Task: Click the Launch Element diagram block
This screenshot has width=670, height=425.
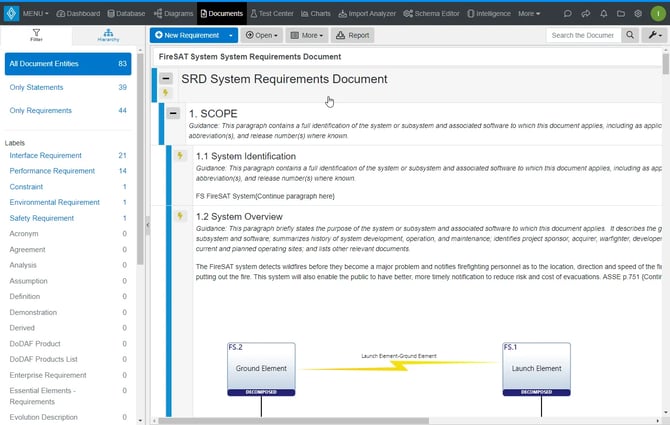Action: (x=536, y=369)
